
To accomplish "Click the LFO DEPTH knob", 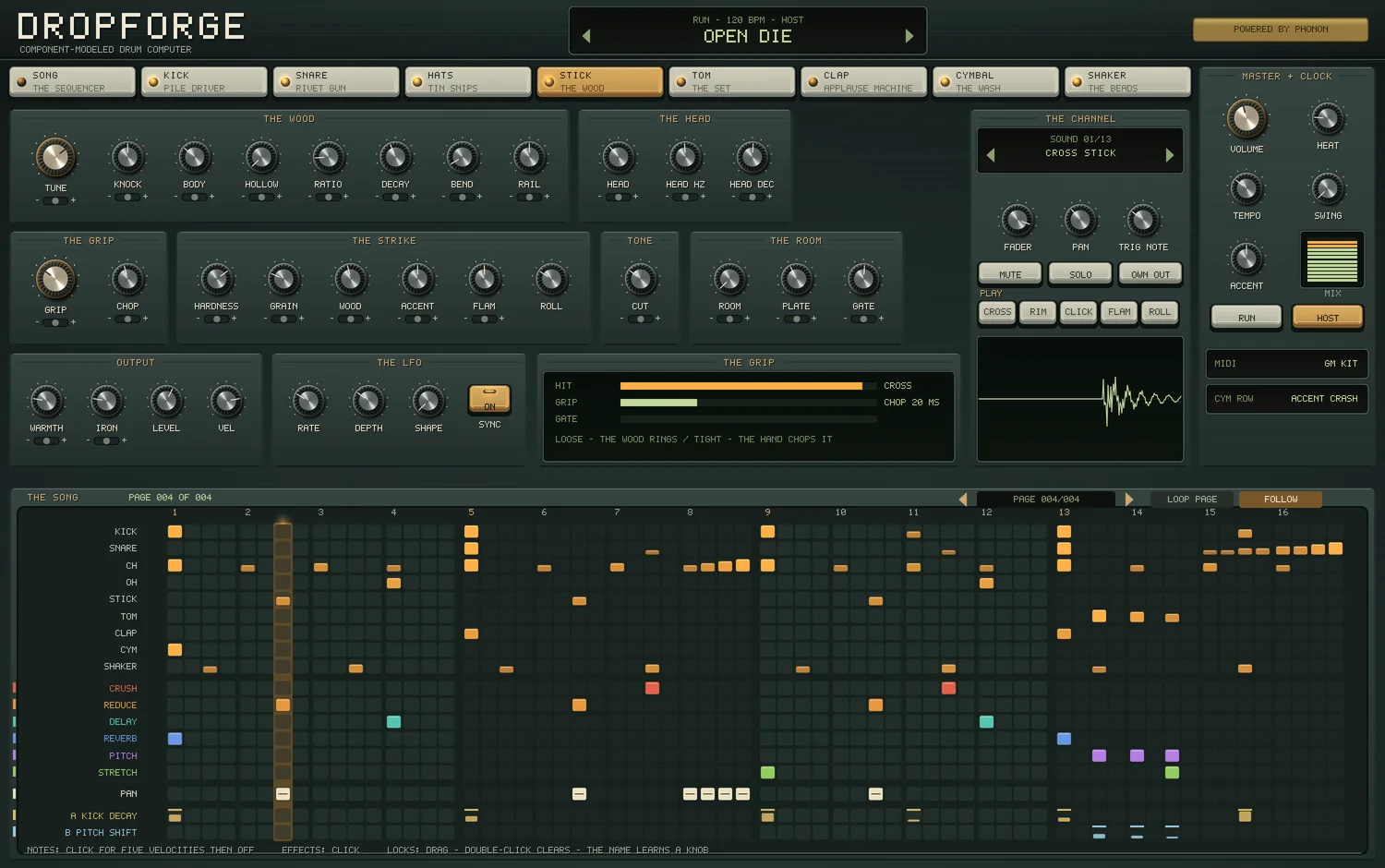I will [x=368, y=402].
